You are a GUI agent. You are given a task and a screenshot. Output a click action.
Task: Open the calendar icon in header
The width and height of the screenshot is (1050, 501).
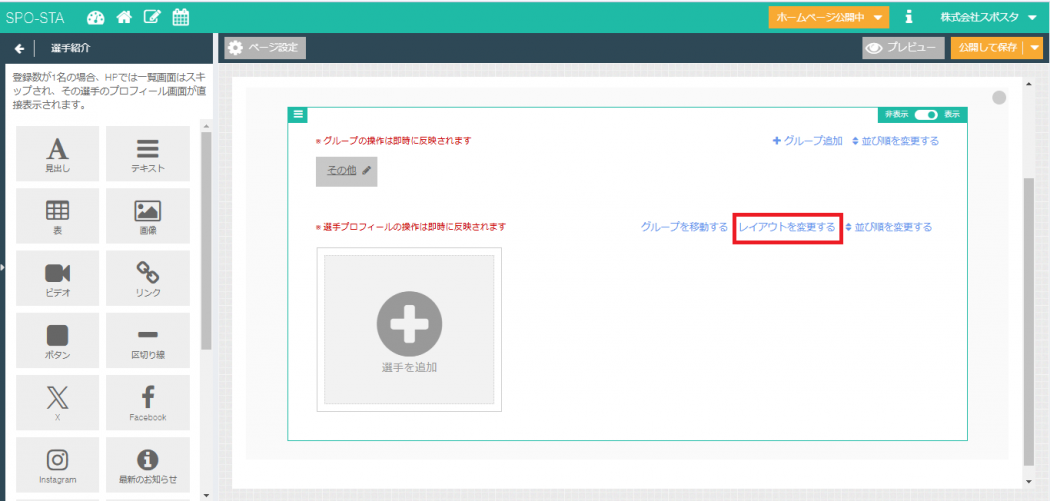(x=180, y=17)
